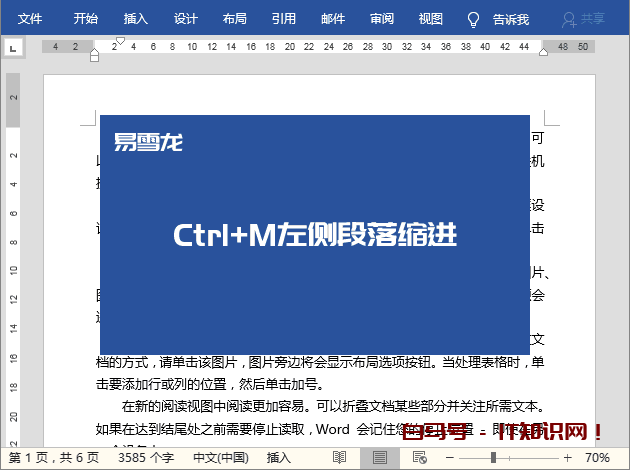The height and width of the screenshot is (470, 630).
Task: Click the zoom out minus button
Action: [452, 457]
